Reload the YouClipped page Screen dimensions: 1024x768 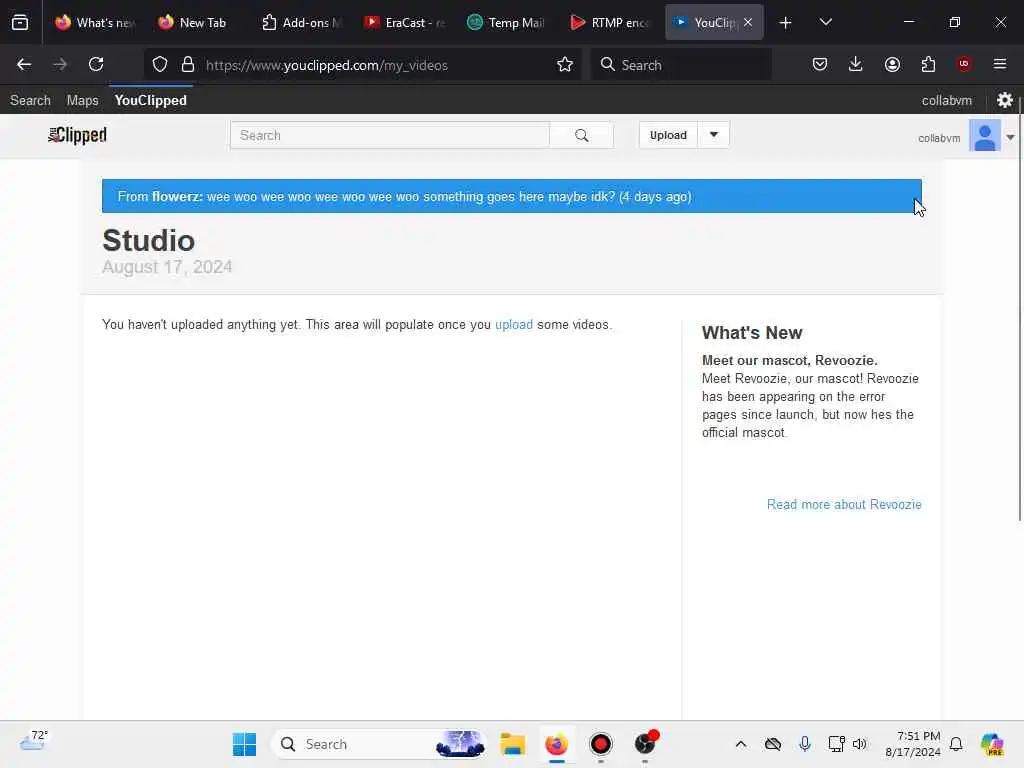[x=96, y=65]
